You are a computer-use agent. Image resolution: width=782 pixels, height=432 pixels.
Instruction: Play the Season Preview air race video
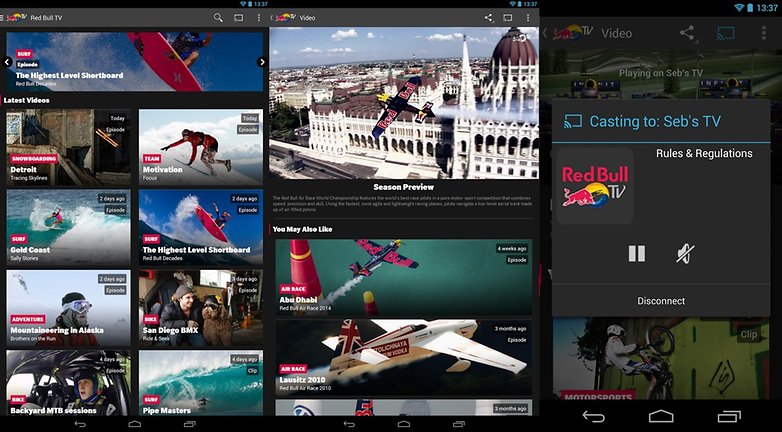coord(404,103)
